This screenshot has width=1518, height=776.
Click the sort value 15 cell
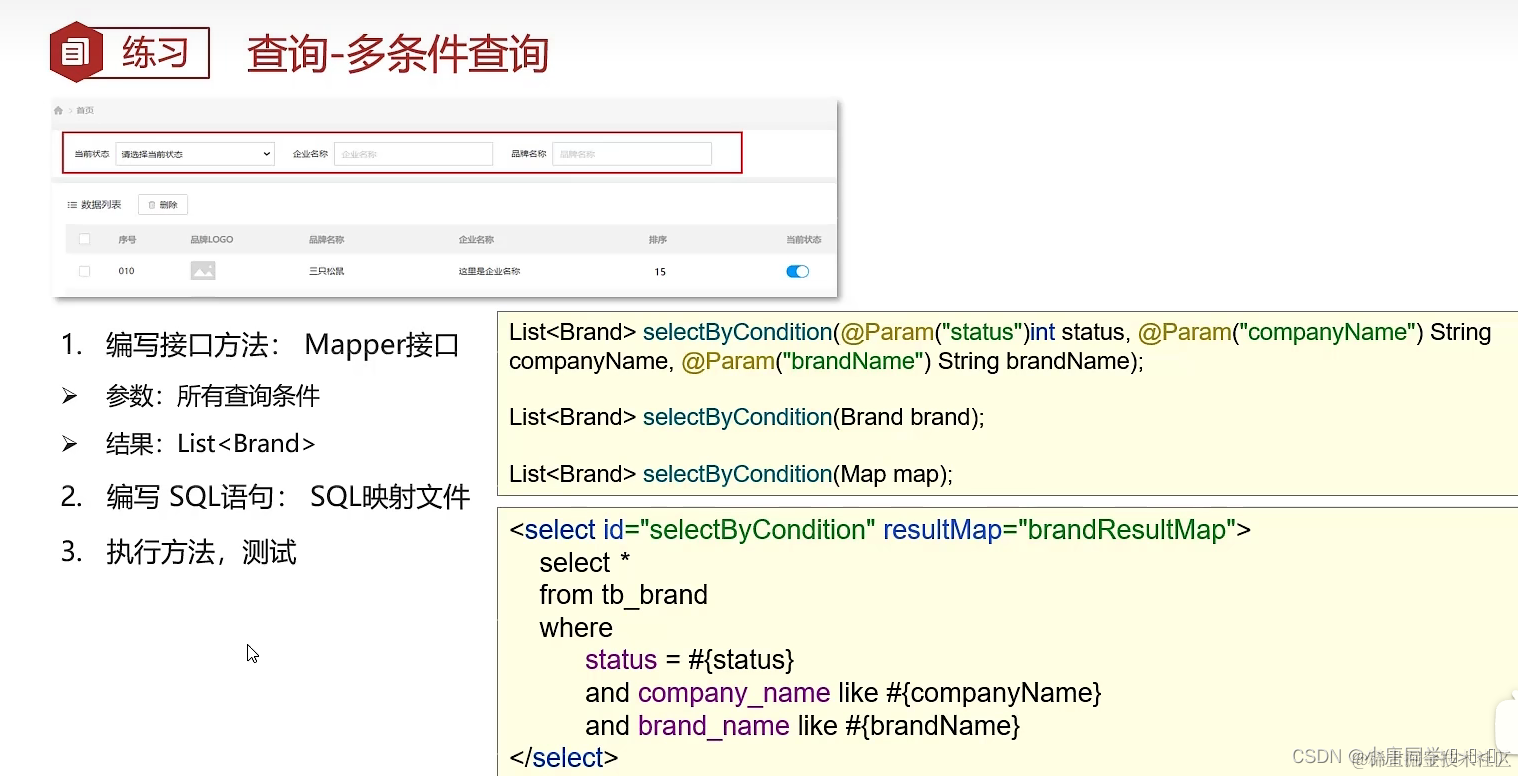tap(660, 272)
